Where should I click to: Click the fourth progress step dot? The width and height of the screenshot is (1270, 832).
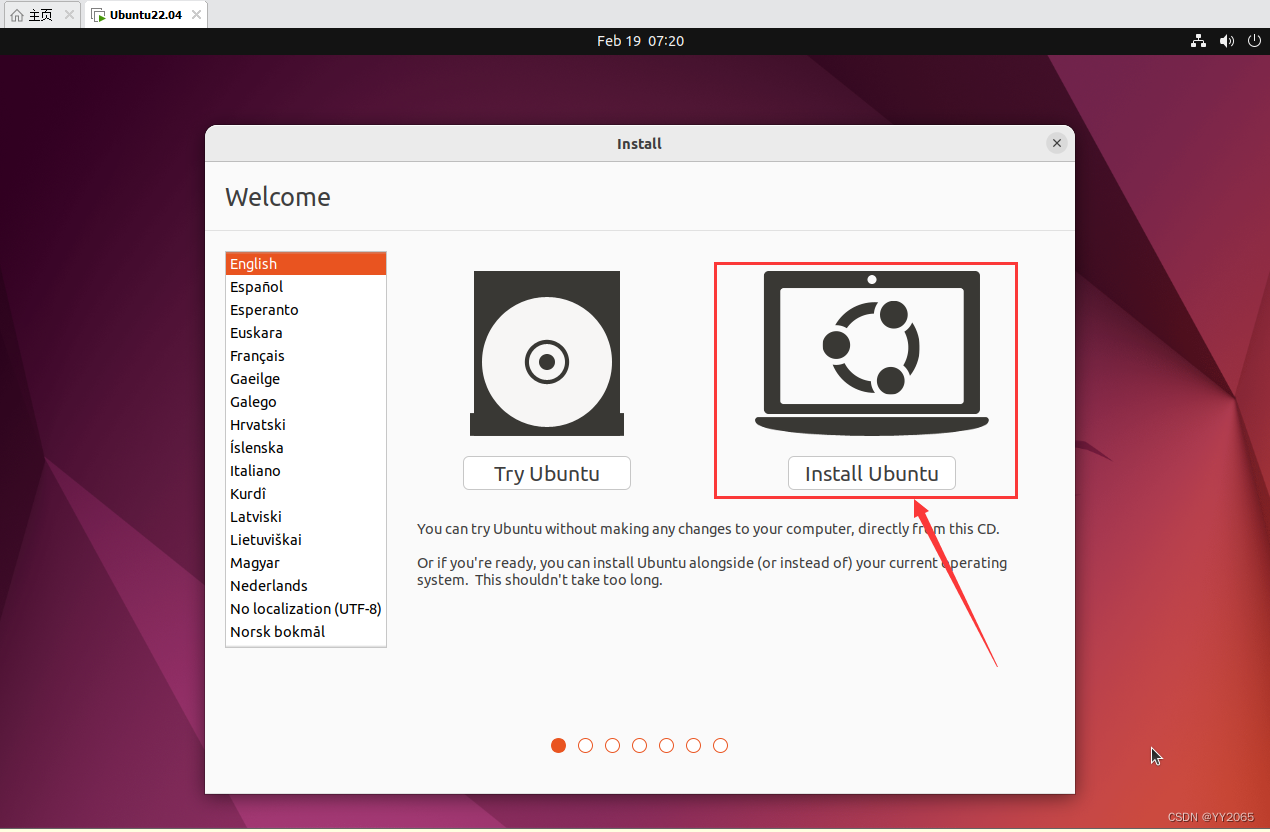click(640, 745)
